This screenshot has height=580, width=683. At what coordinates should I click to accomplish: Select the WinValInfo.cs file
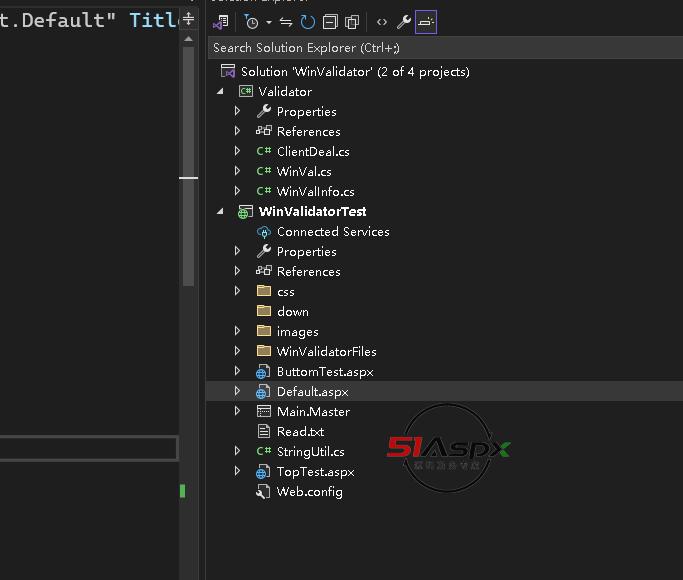coord(315,192)
